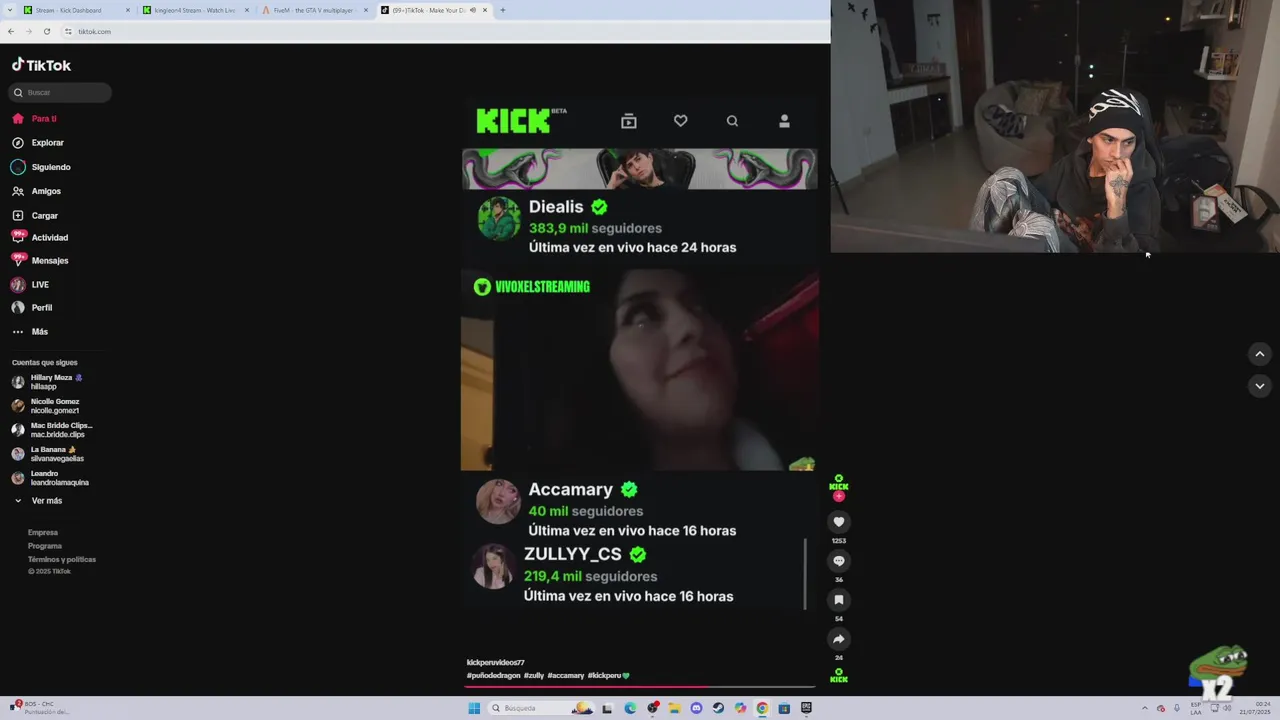
Task: Open Mensajes inbox
Action: pos(40,261)
